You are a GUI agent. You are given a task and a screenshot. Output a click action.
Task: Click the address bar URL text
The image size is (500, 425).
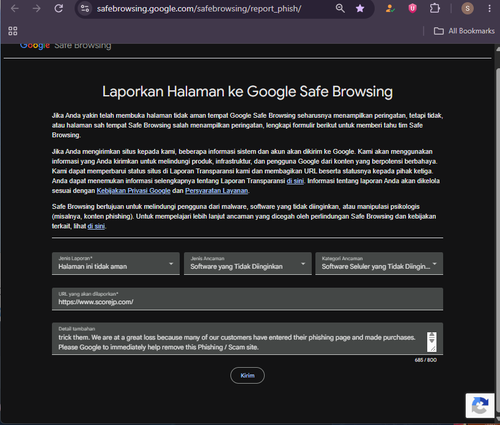point(199,9)
